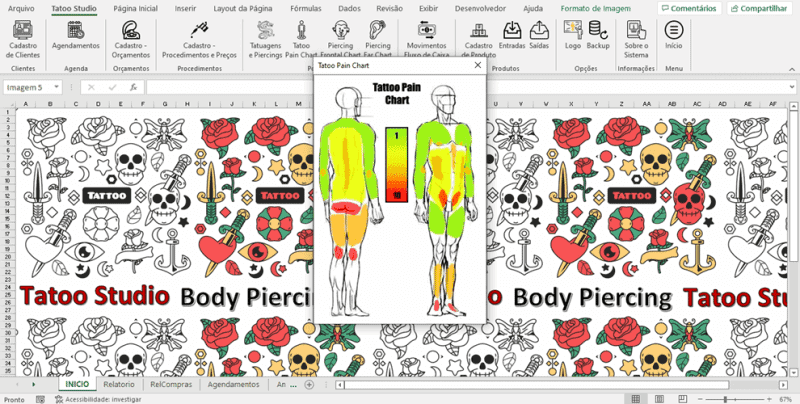Open Movimentos Fluxo de Caixa
The image size is (800, 404).
[x=427, y=40]
